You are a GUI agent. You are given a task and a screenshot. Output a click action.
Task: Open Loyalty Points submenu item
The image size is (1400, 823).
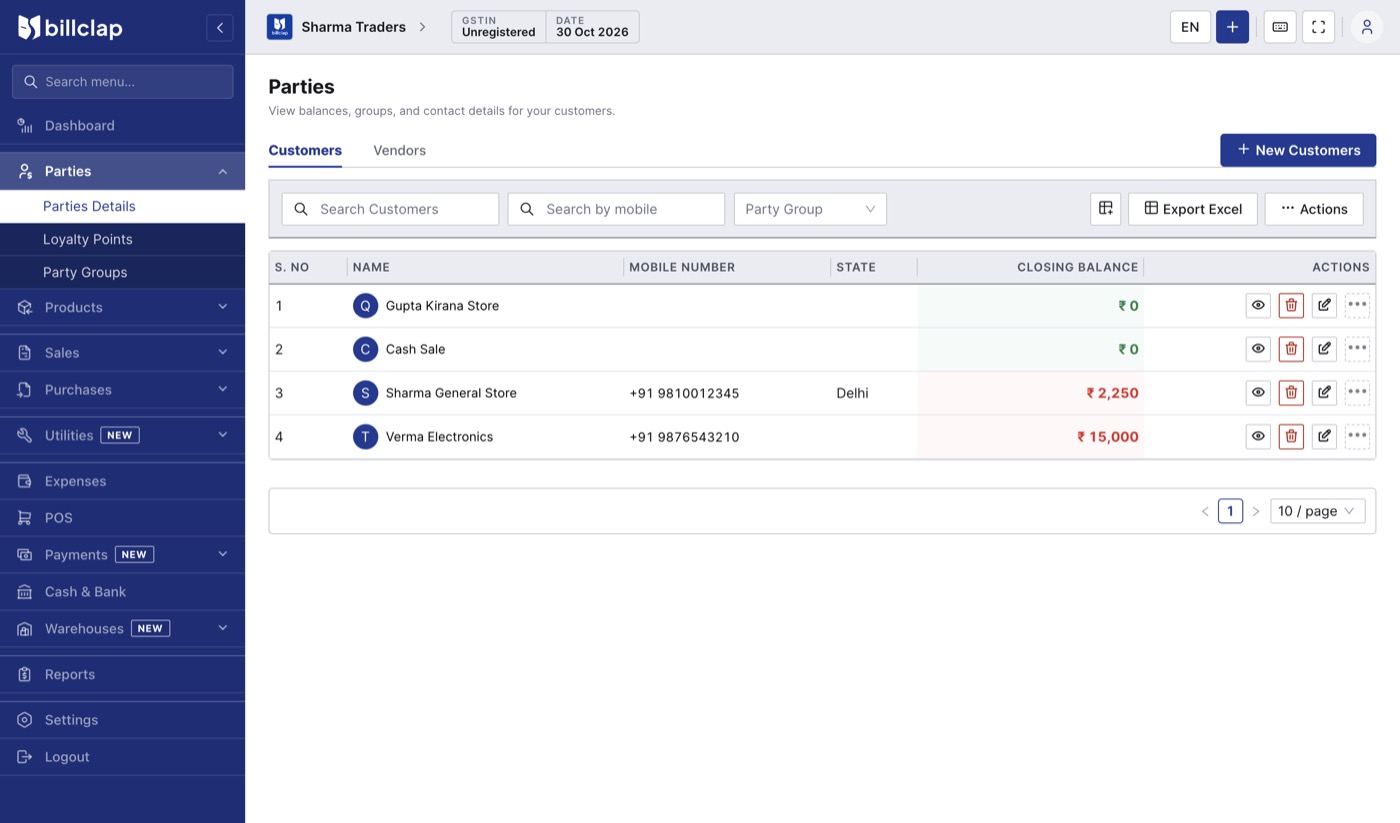pos(122,239)
